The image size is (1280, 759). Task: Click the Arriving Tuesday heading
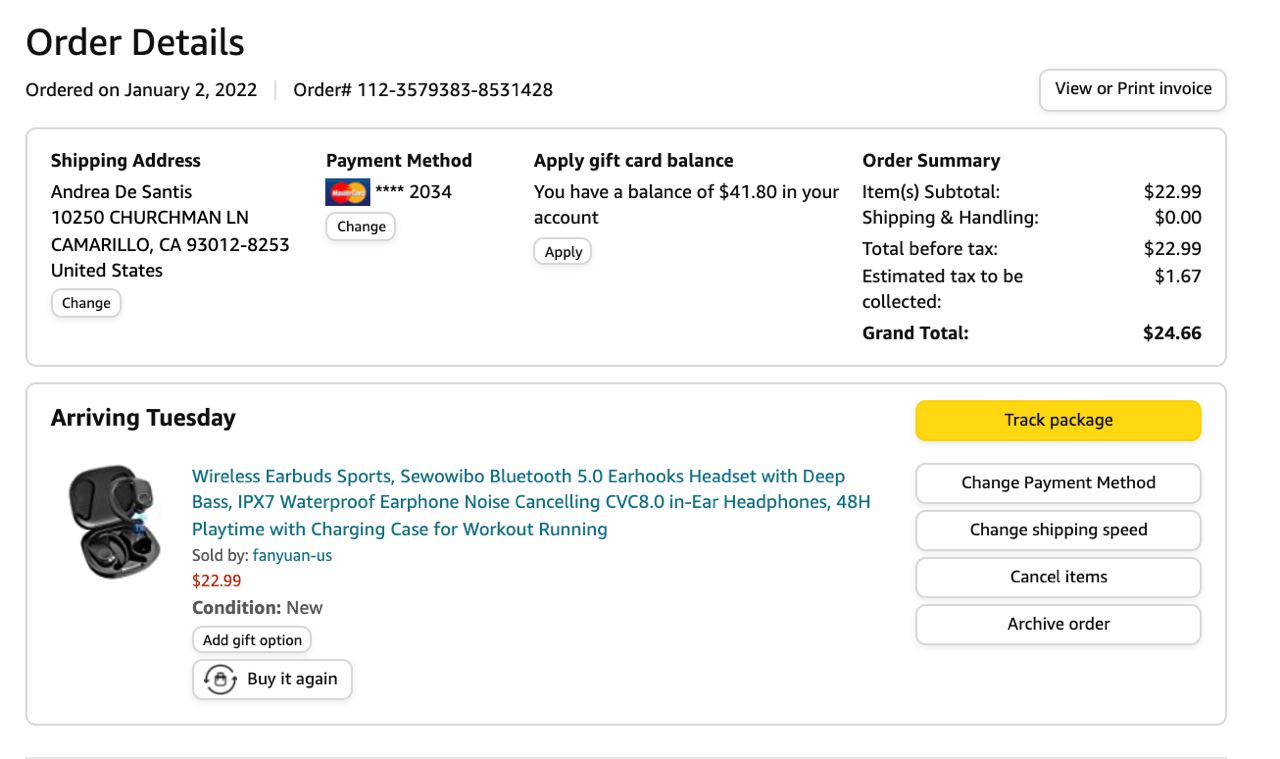click(x=143, y=418)
